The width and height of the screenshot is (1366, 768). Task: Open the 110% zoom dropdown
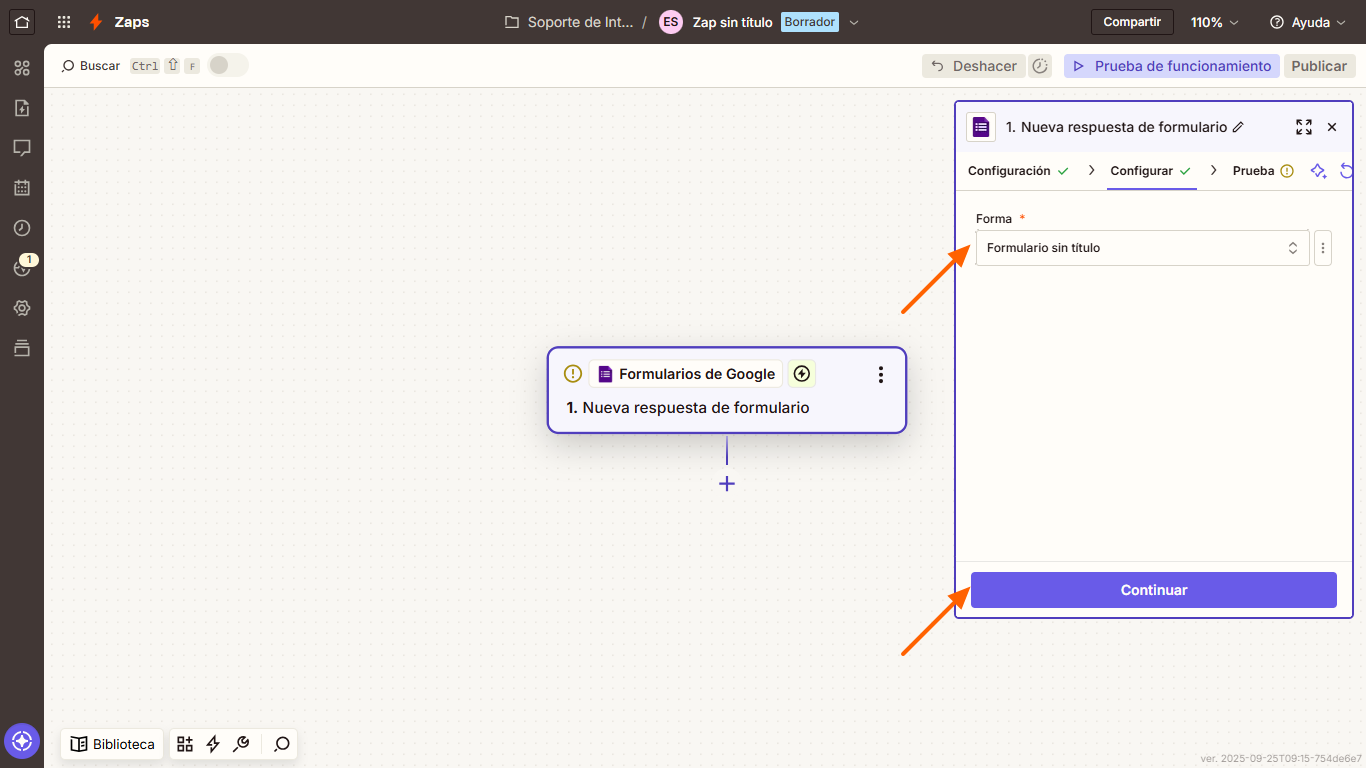[x=1213, y=21]
